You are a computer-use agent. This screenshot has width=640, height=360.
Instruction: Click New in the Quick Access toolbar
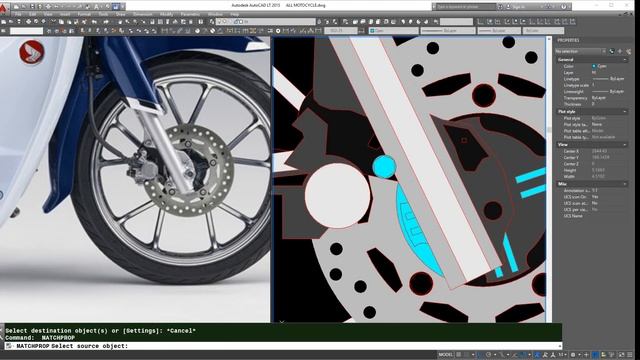click(x=16, y=7)
